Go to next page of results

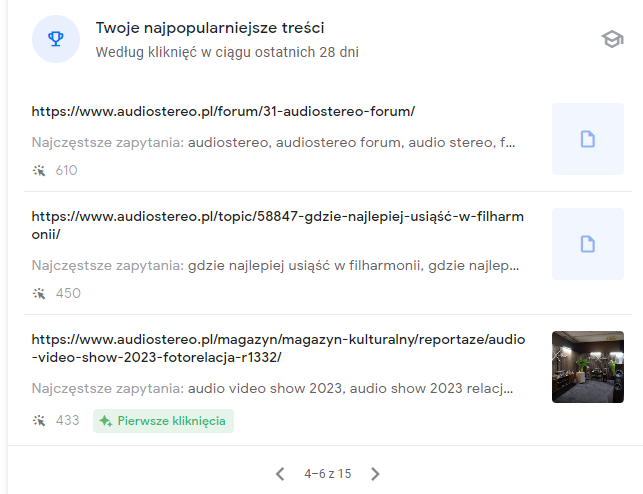point(375,474)
